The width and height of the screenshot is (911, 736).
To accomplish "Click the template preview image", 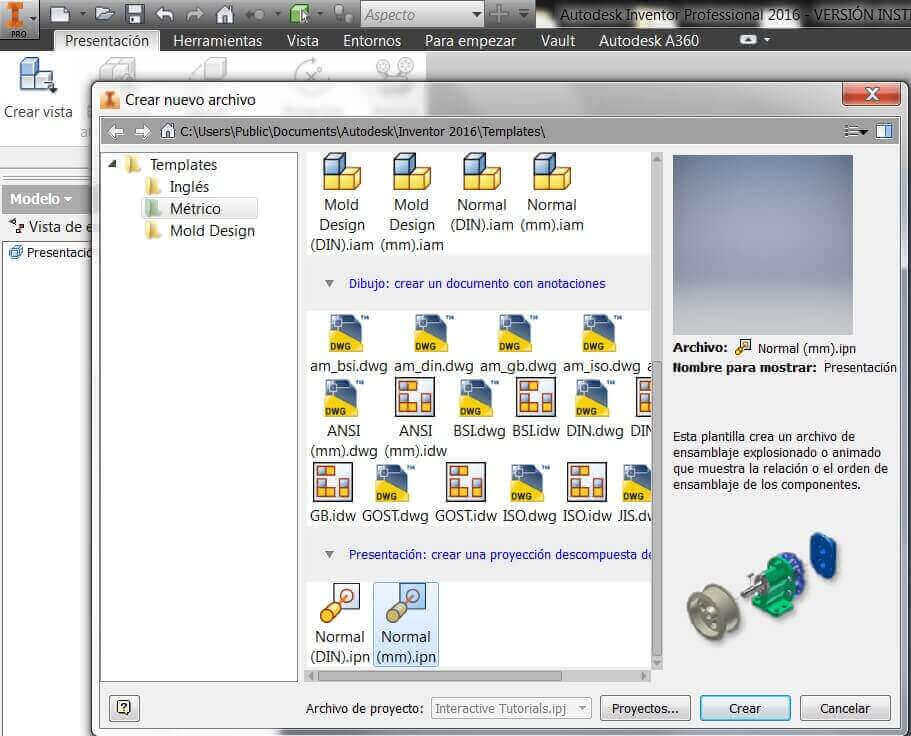I will (x=763, y=244).
